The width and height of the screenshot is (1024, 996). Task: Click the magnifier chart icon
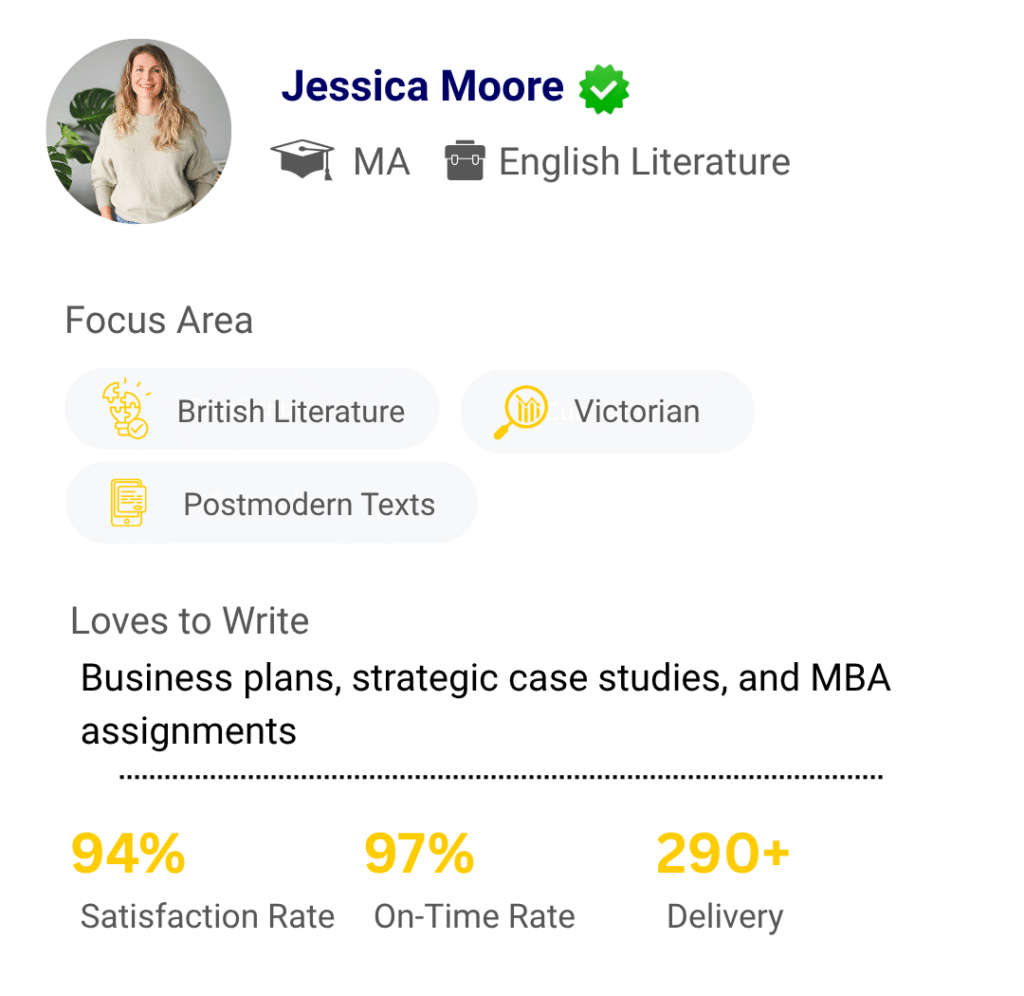(520, 411)
